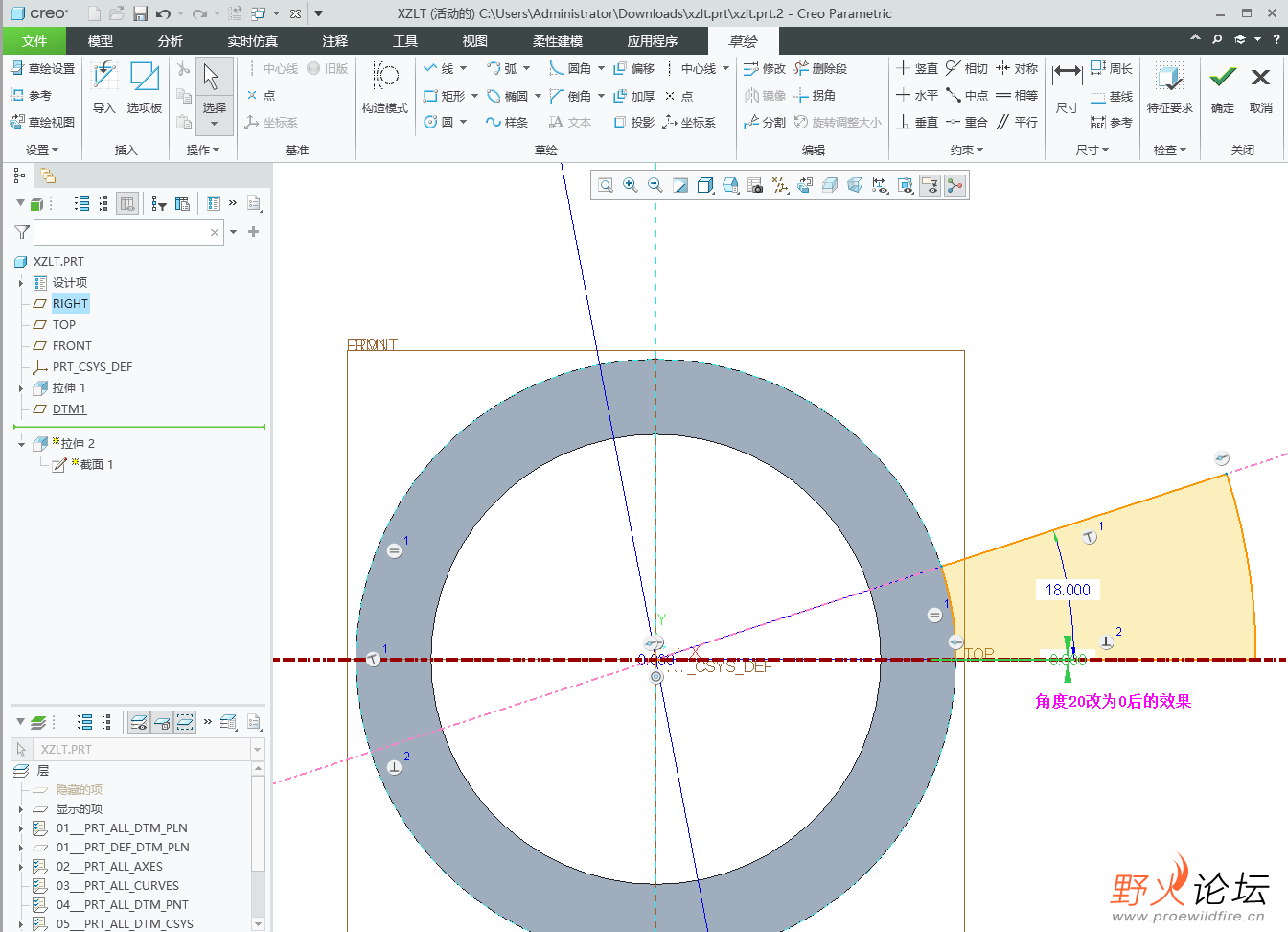Click the 18.000 dimension value

pyautogui.click(x=1068, y=590)
